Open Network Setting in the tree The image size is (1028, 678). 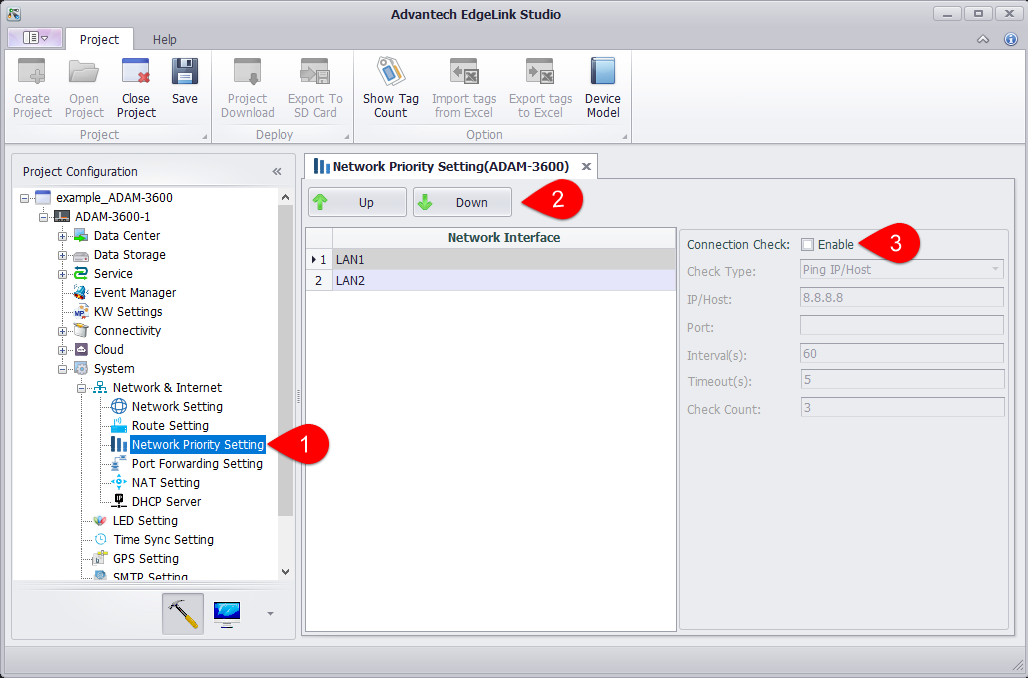177,406
